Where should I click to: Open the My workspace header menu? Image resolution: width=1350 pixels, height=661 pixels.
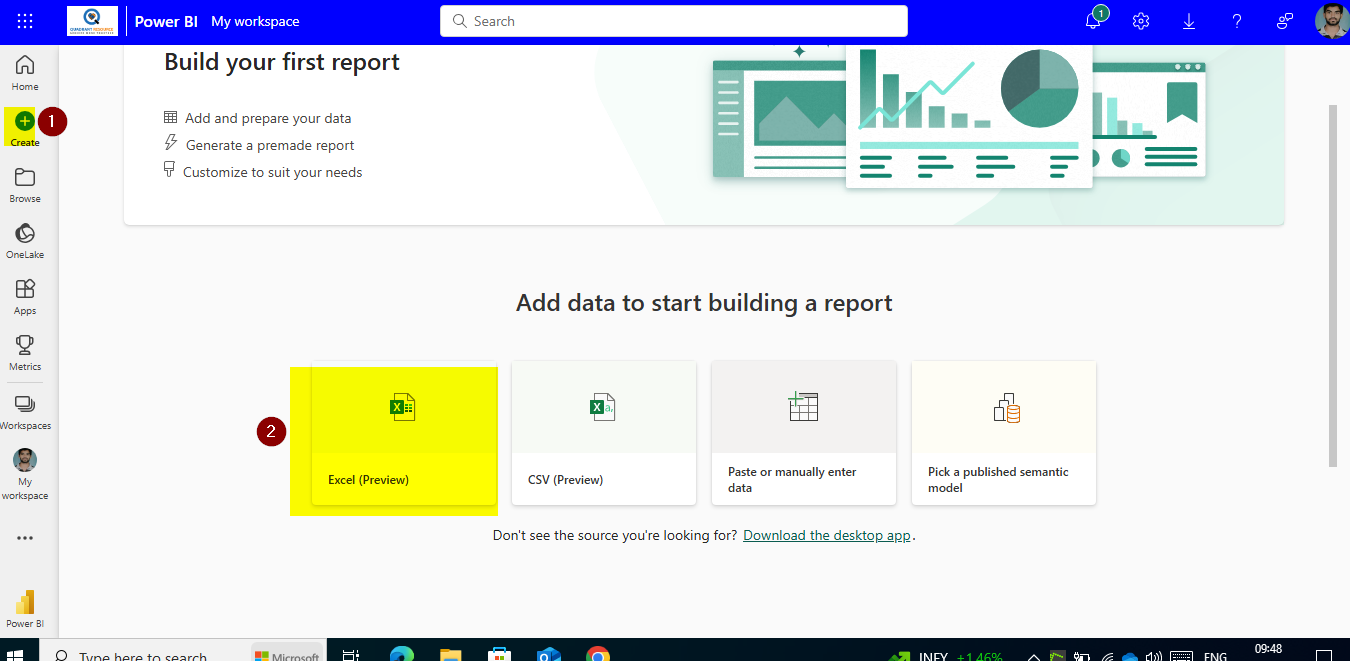pyautogui.click(x=256, y=20)
